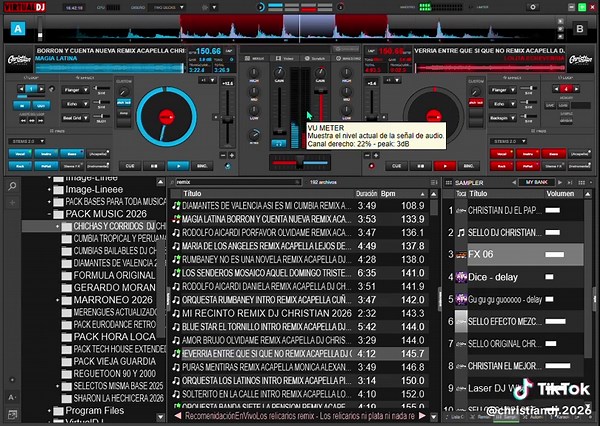Screen dimensions: 600x426
Task: Click minus pitch button on right deck
Action: (x=367, y=155)
